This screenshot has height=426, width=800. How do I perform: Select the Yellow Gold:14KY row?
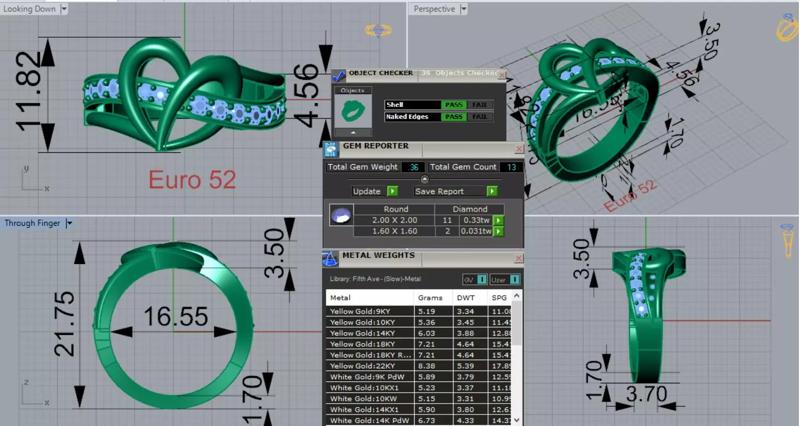click(x=419, y=333)
